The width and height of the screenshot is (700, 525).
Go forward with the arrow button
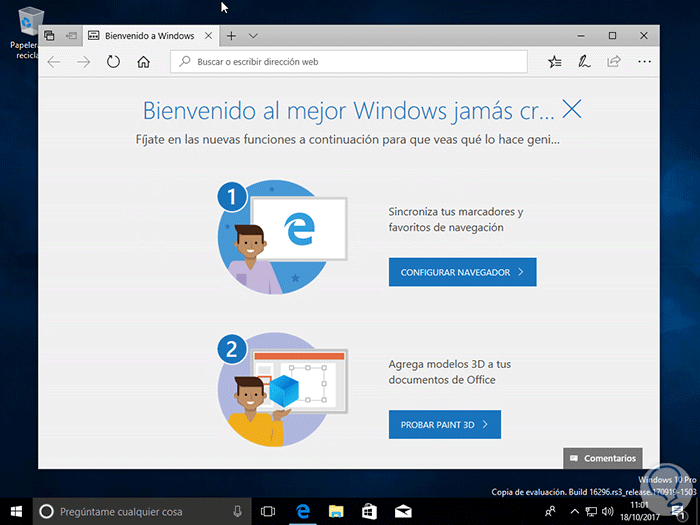point(83,62)
